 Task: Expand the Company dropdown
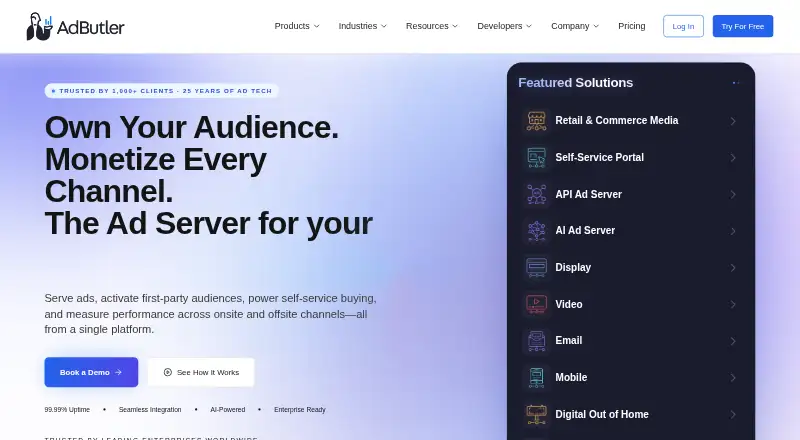575,26
